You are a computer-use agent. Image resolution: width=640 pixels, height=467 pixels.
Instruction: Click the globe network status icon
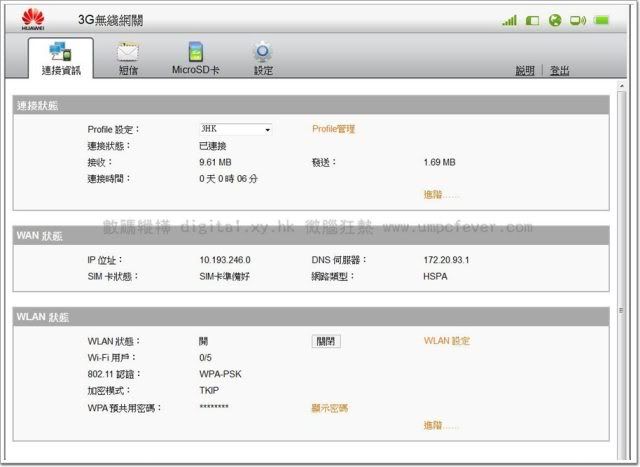pos(555,20)
